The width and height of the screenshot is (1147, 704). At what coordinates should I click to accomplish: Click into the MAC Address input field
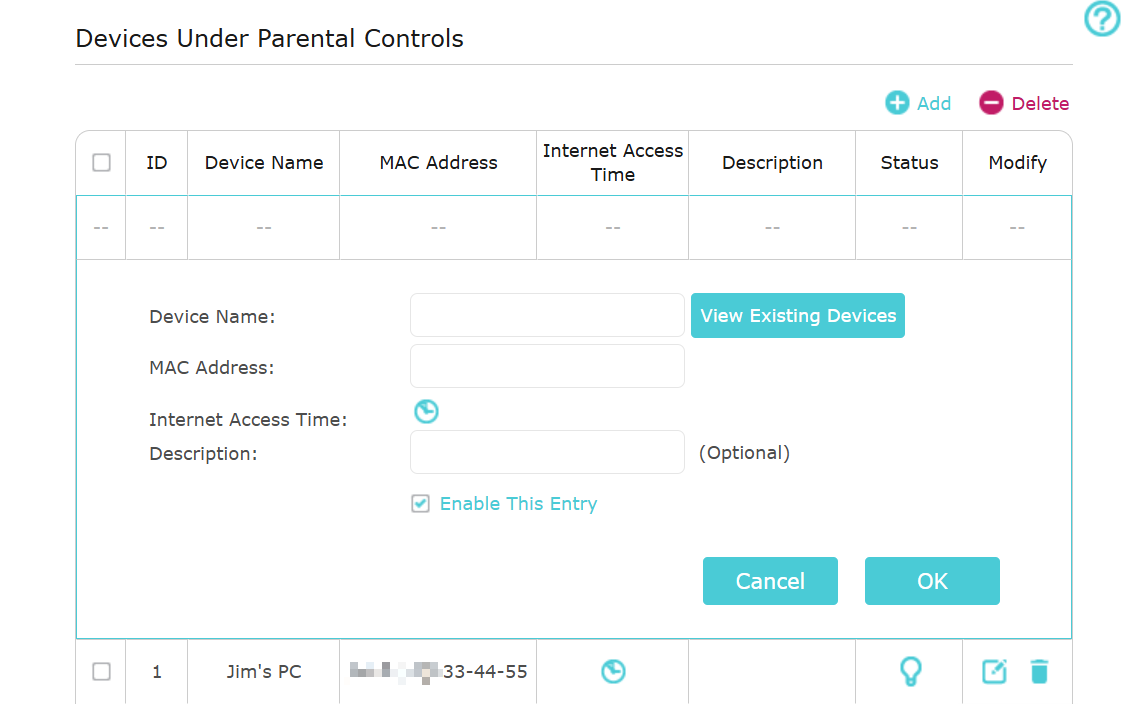click(547, 367)
